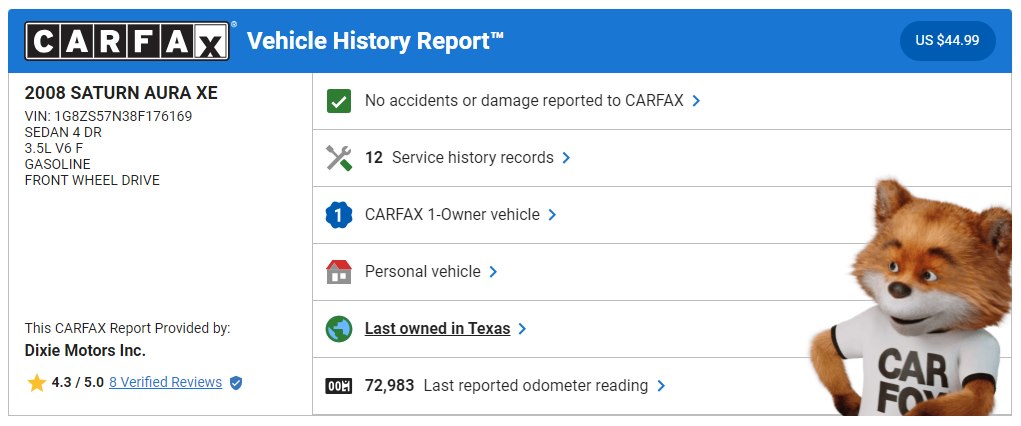Viewport: 1021px width, 426px height.
Task: Expand chevron next to Personal vehicle
Action: 493,272
